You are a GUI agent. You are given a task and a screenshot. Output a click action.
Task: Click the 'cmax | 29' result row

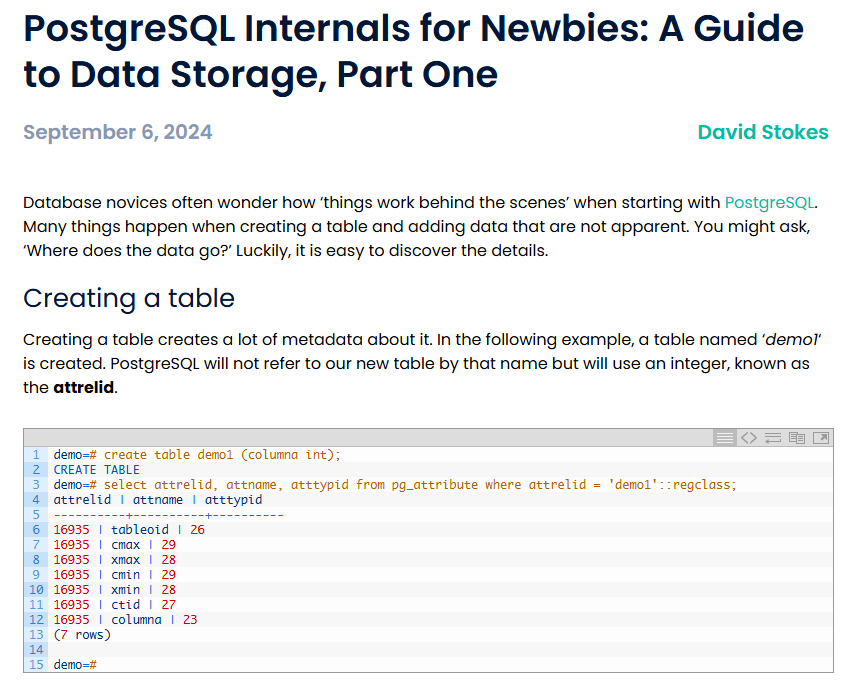(x=114, y=545)
